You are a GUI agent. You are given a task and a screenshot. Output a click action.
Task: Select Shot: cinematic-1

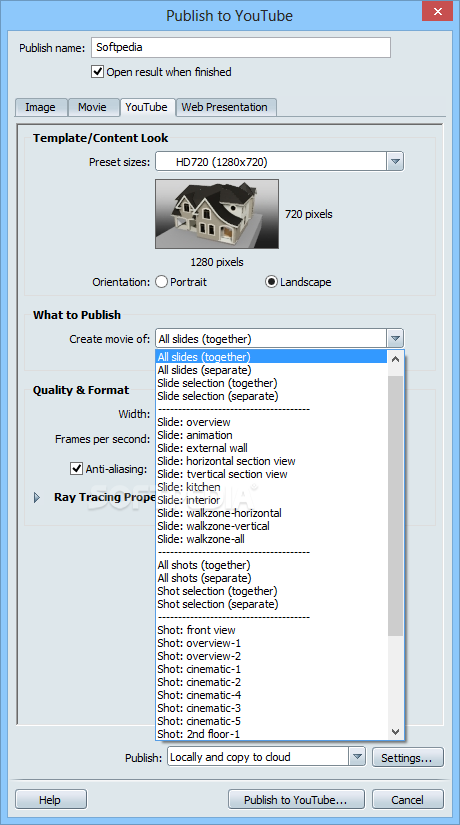click(272, 669)
